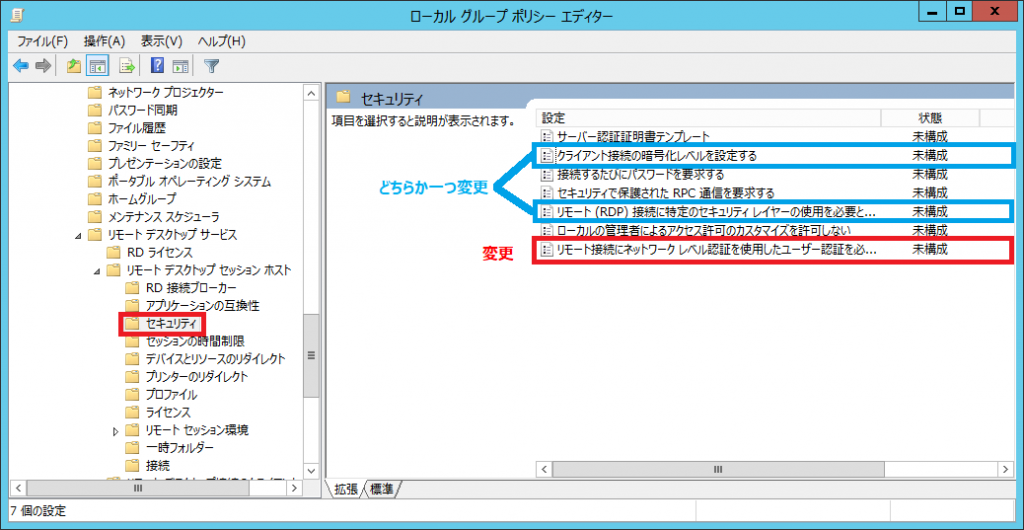Click policy icon of 接続するたびにパスワードを要求する
This screenshot has height=530, width=1024.
click(x=547, y=174)
